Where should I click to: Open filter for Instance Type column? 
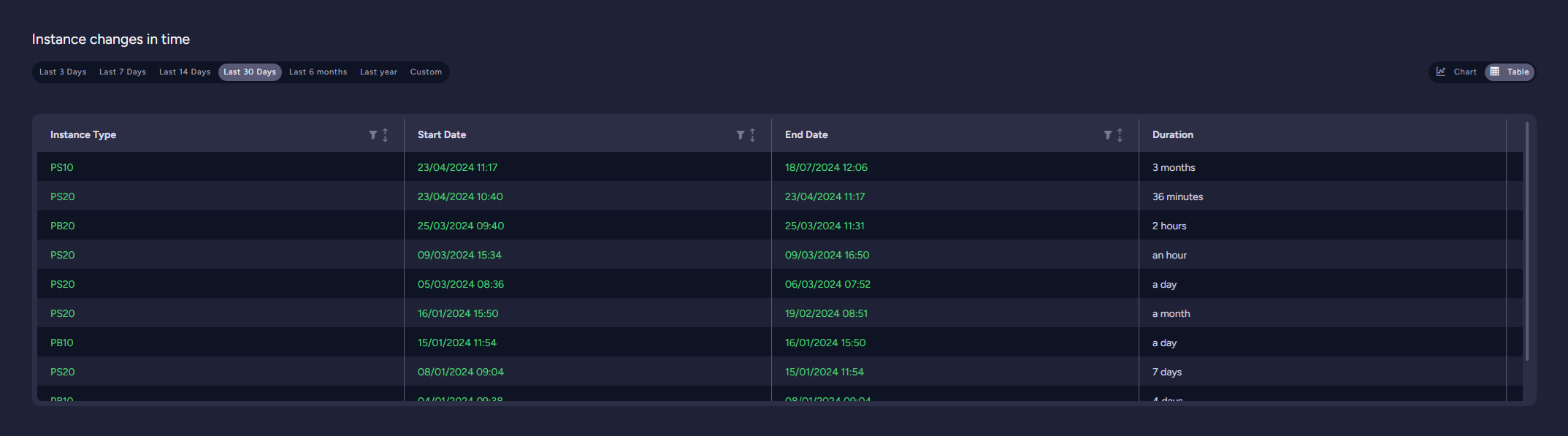(372, 135)
